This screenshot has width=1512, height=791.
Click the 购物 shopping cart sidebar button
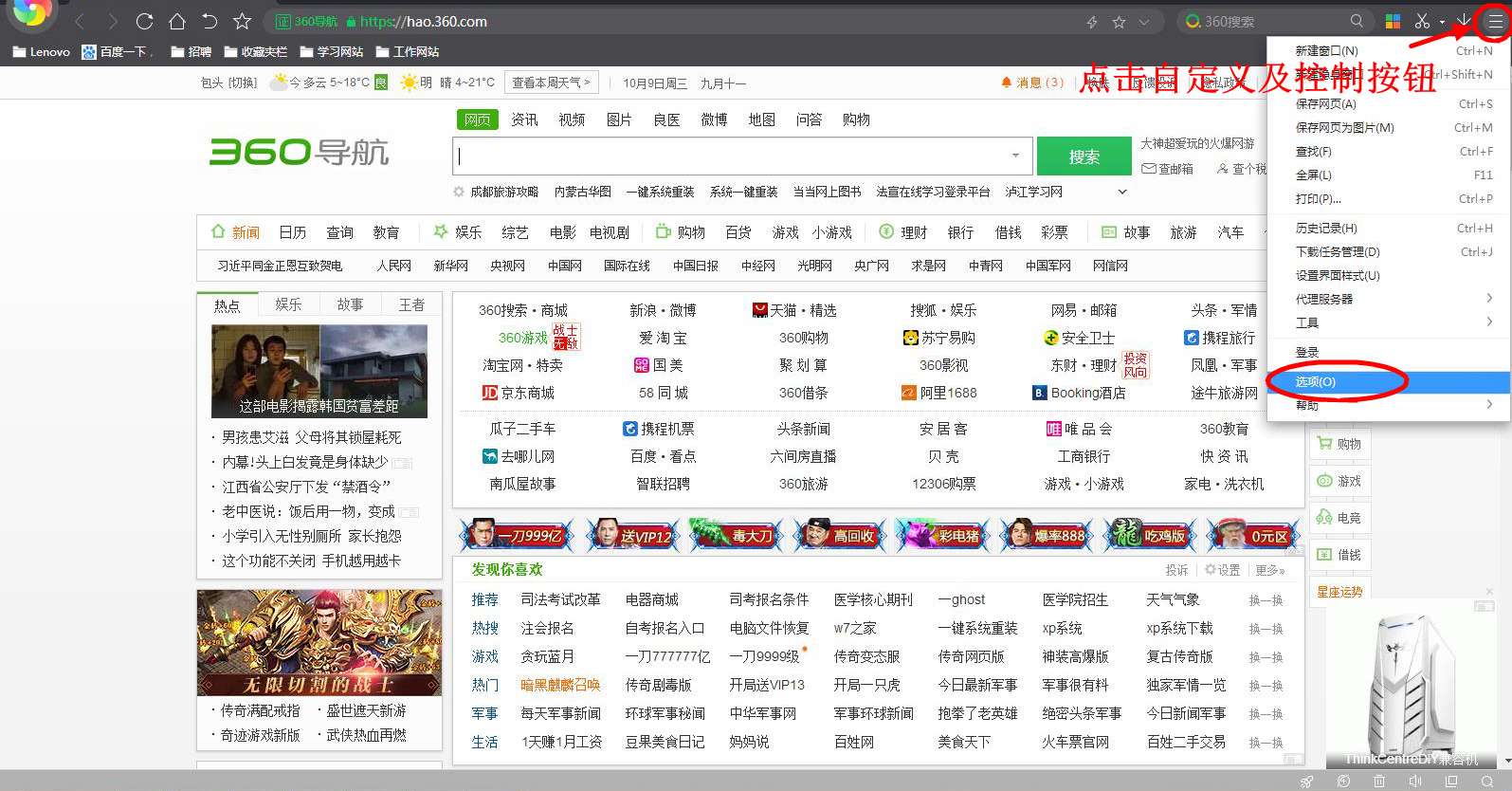click(1339, 444)
